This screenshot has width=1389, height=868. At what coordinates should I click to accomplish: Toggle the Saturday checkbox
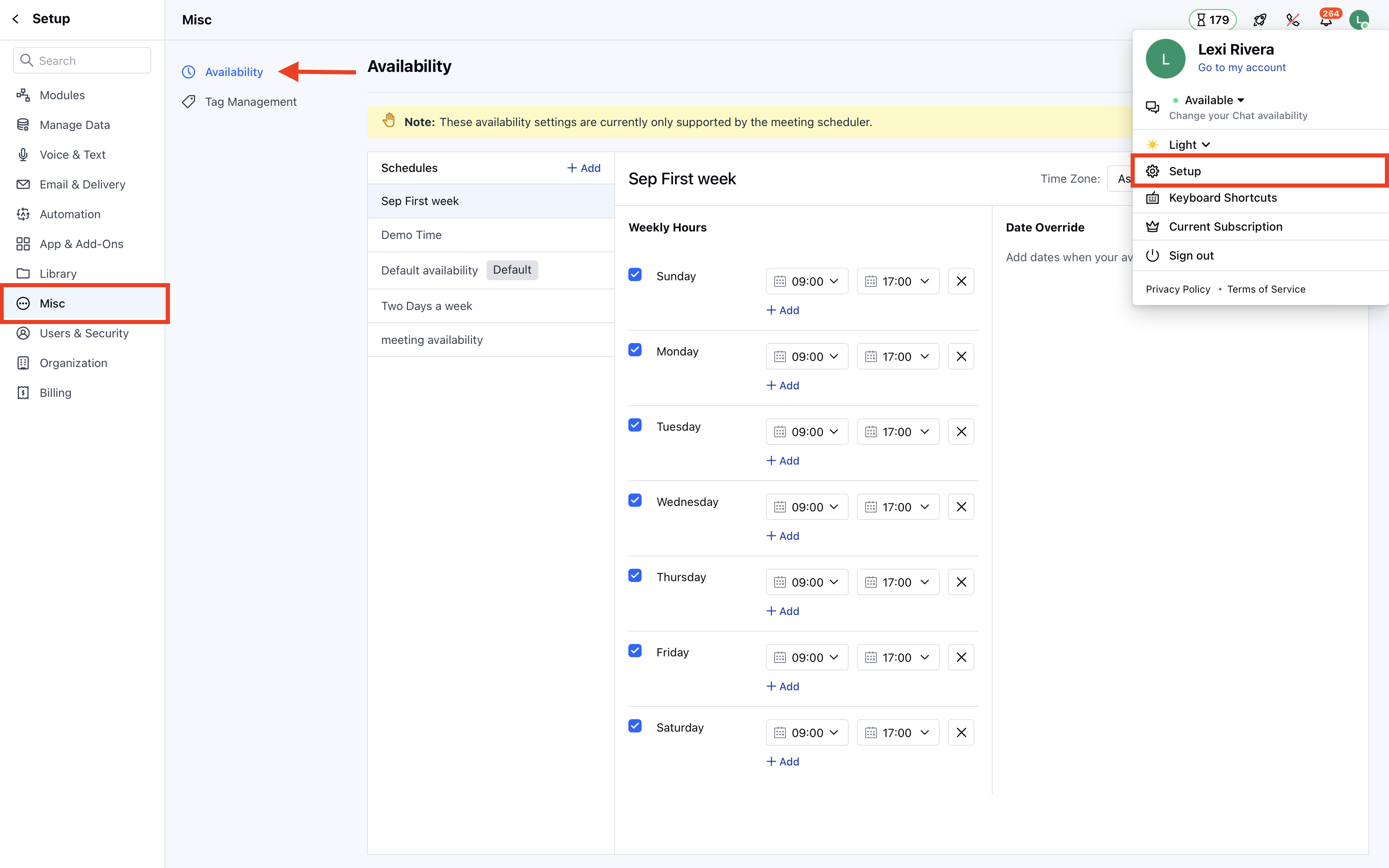click(x=635, y=726)
